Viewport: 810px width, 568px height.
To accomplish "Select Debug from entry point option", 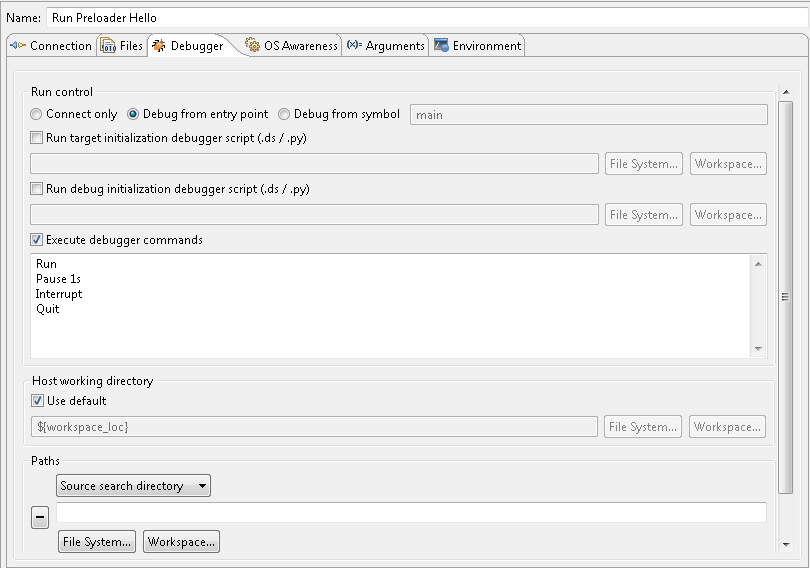I will [x=133, y=114].
